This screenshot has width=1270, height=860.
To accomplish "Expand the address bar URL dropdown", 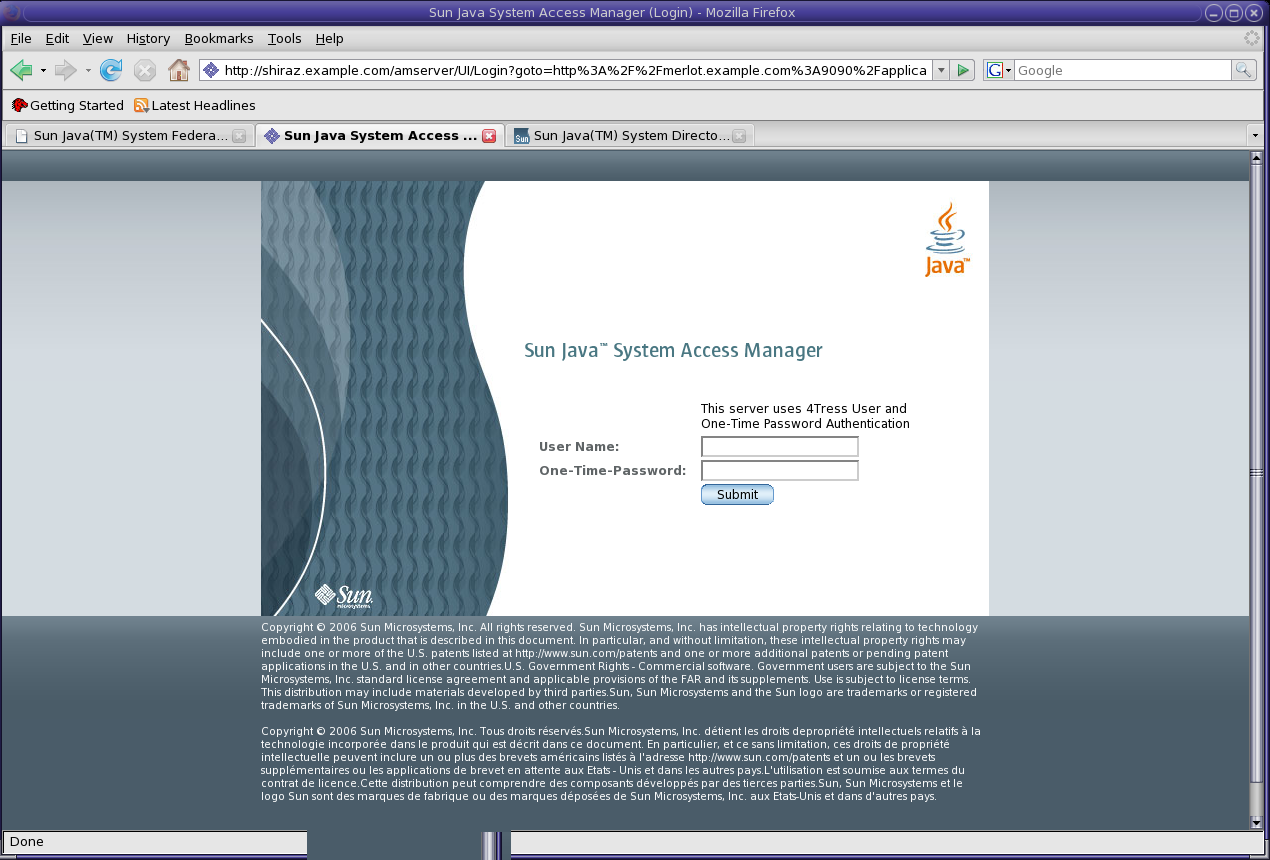I will pos(941,70).
